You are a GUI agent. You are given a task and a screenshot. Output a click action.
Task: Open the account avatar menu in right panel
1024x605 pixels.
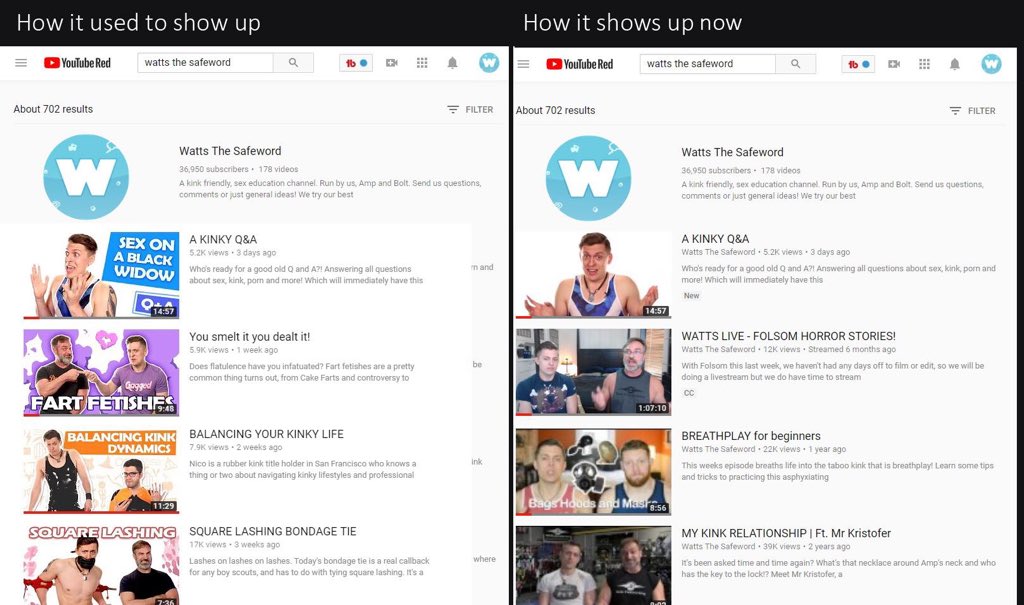(x=991, y=64)
